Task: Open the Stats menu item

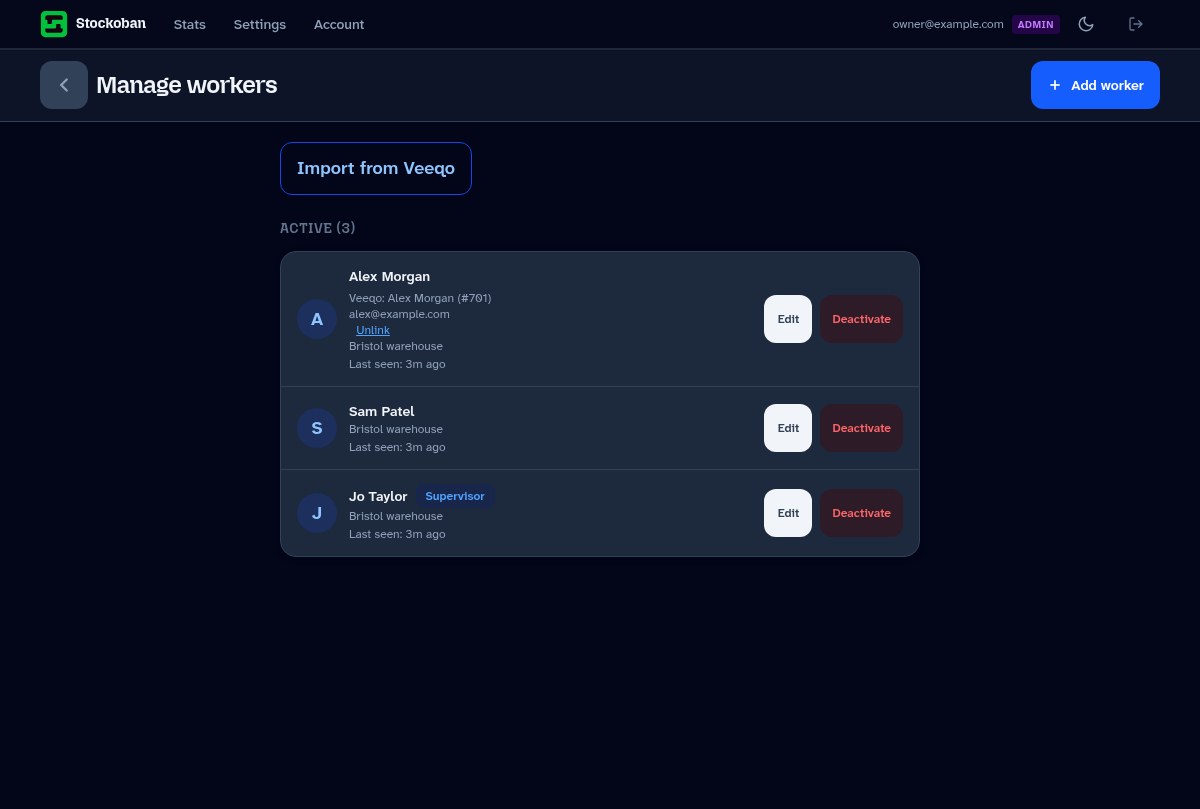Action: (x=190, y=24)
